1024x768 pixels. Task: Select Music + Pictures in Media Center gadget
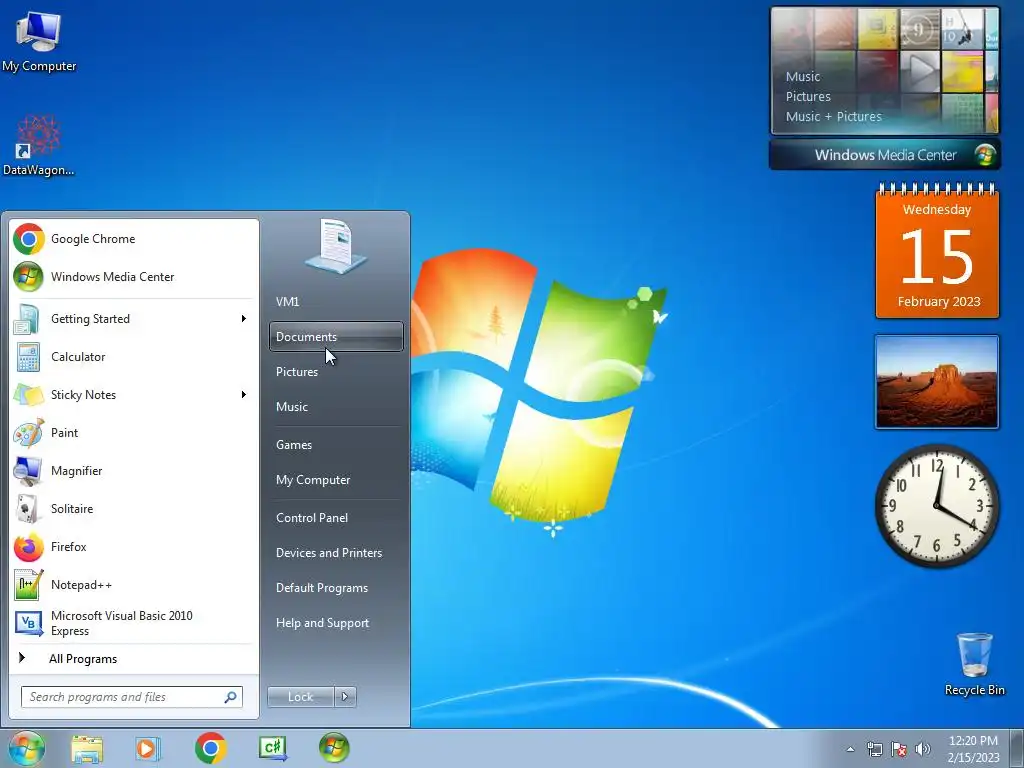coord(833,117)
